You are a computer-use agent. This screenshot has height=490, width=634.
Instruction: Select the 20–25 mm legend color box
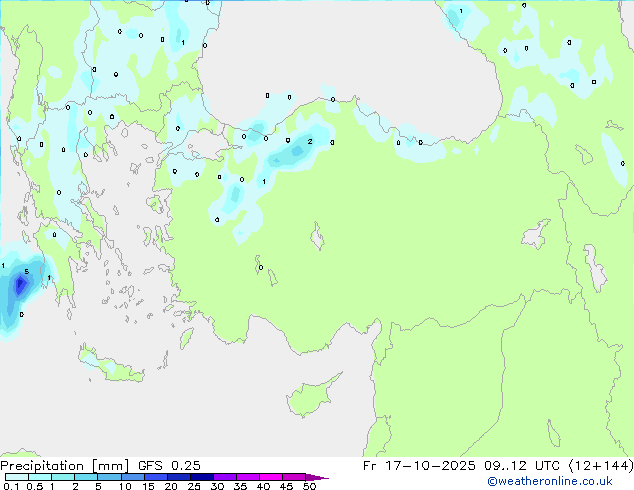point(178,477)
